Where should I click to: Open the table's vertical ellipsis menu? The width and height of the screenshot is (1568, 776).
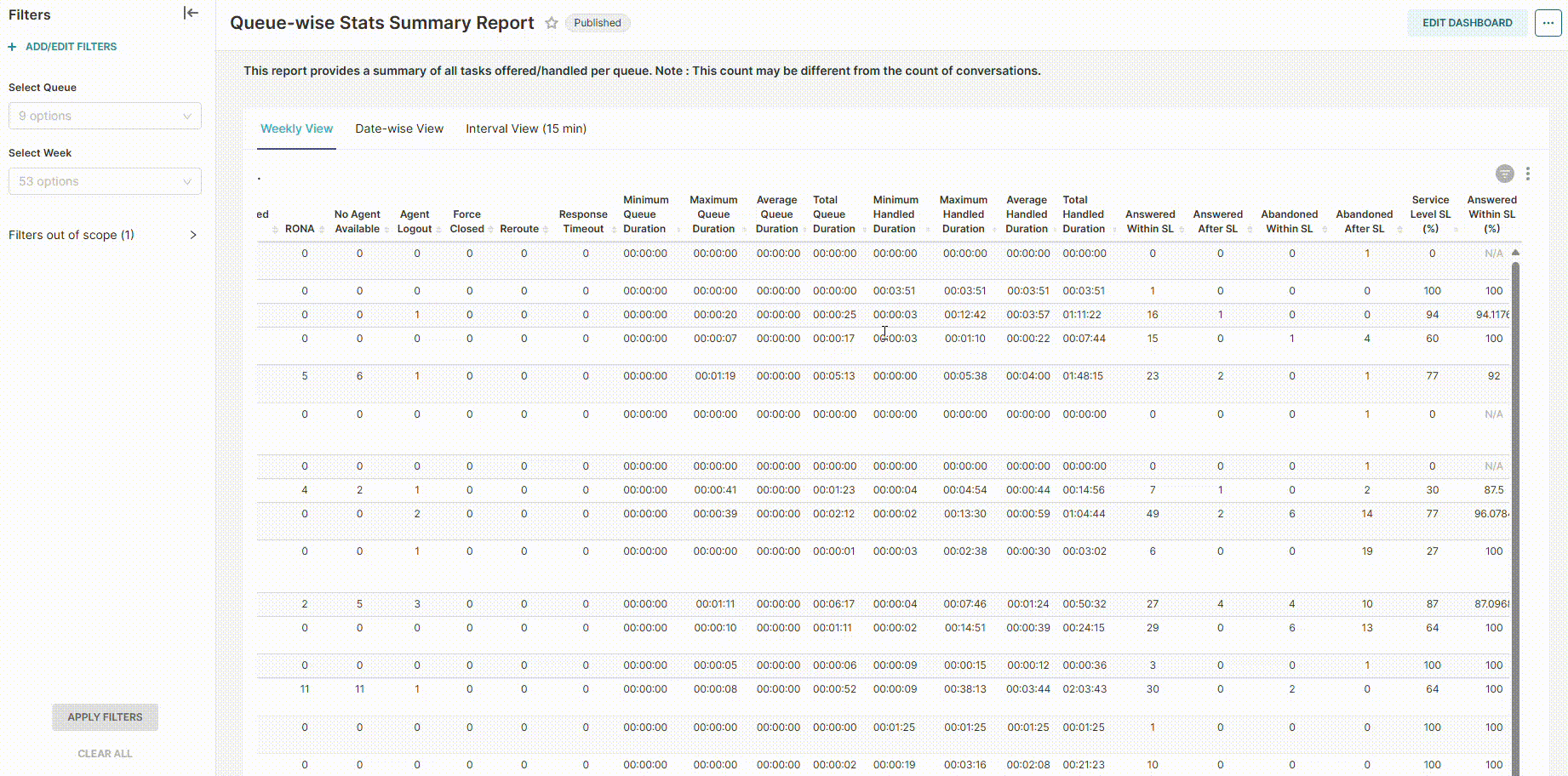(1528, 174)
